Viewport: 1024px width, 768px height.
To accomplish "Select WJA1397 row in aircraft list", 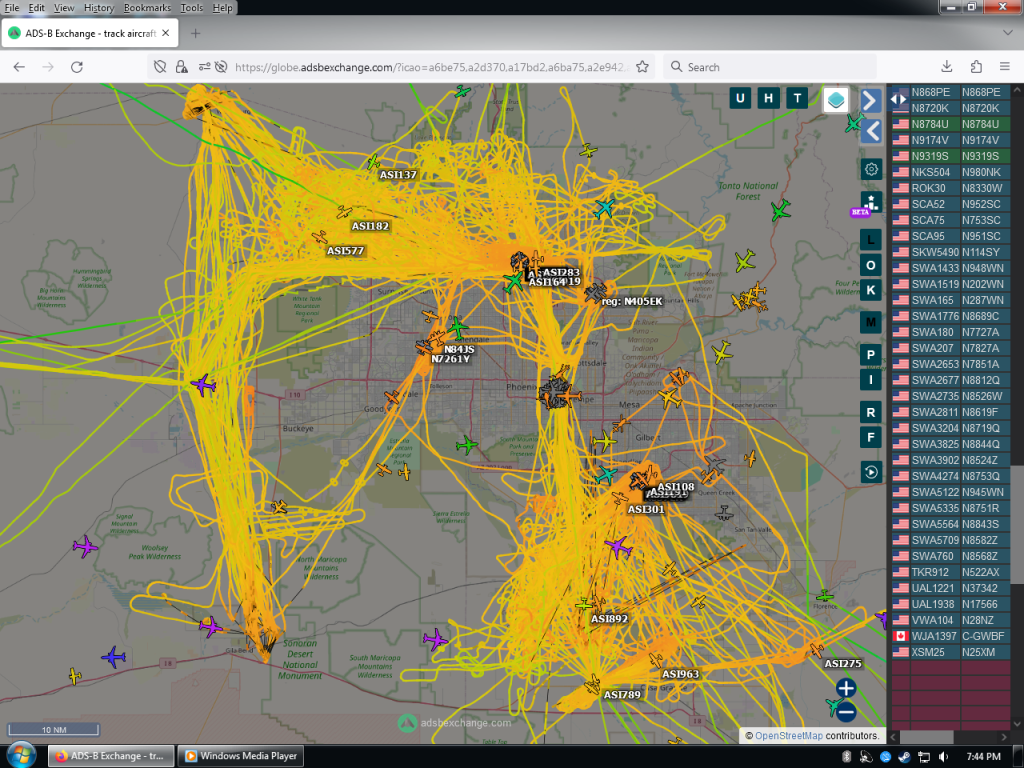I will (951, 636).
